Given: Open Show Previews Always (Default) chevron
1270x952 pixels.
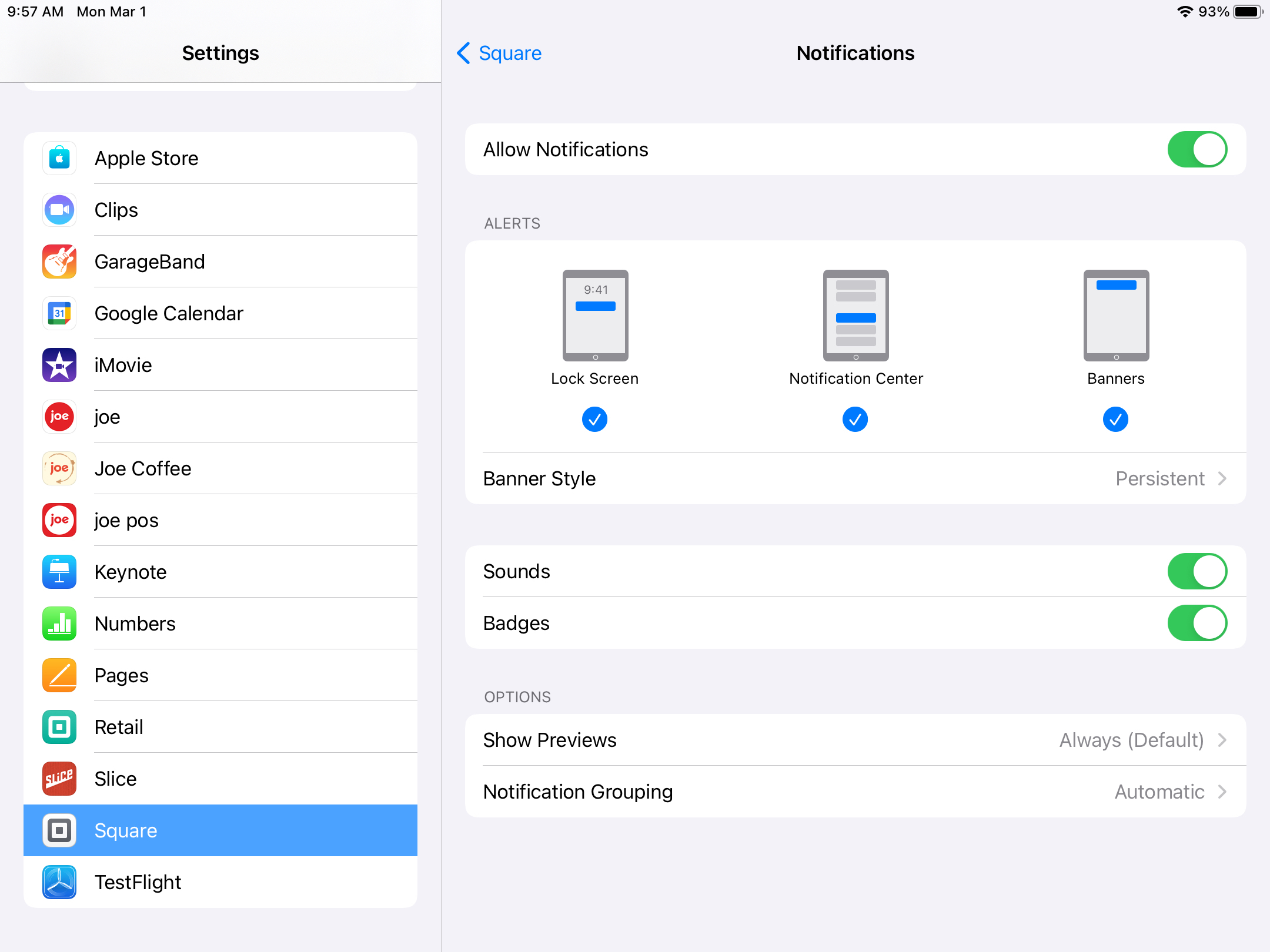Looking at the screenshot, I should [x=1222, y=740].
